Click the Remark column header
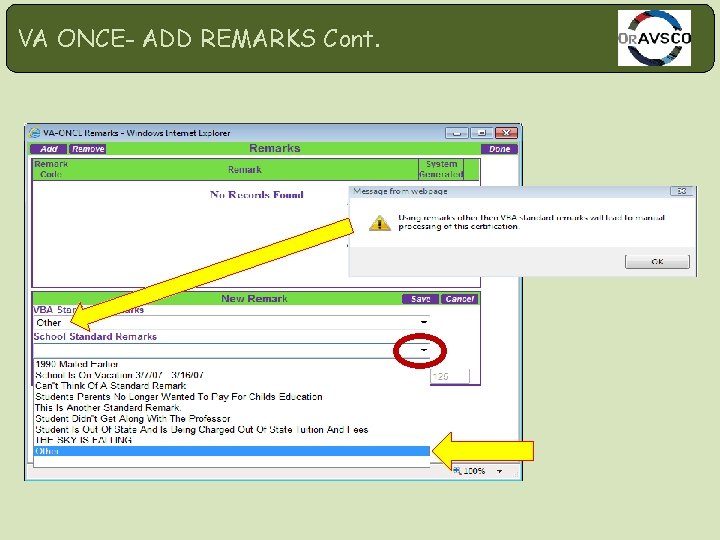The width and height of the screenshot is (720, 540). (x=245, y=169)
